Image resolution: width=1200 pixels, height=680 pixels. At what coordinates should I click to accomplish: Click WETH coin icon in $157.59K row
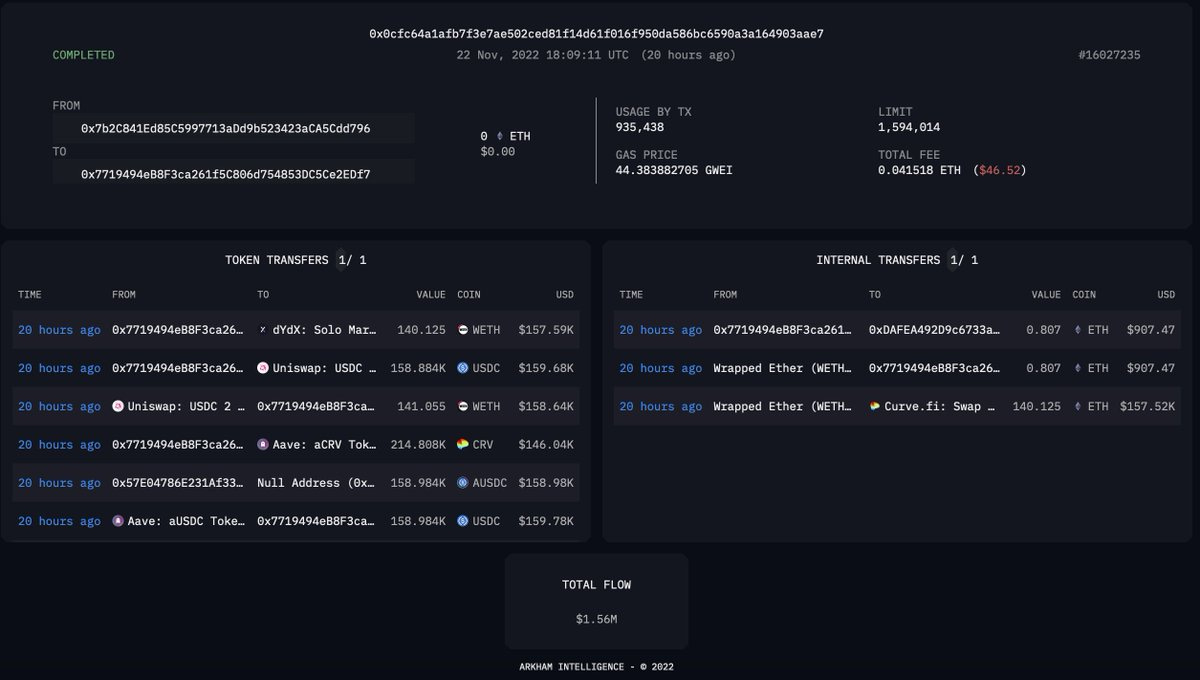coord(463,330)
